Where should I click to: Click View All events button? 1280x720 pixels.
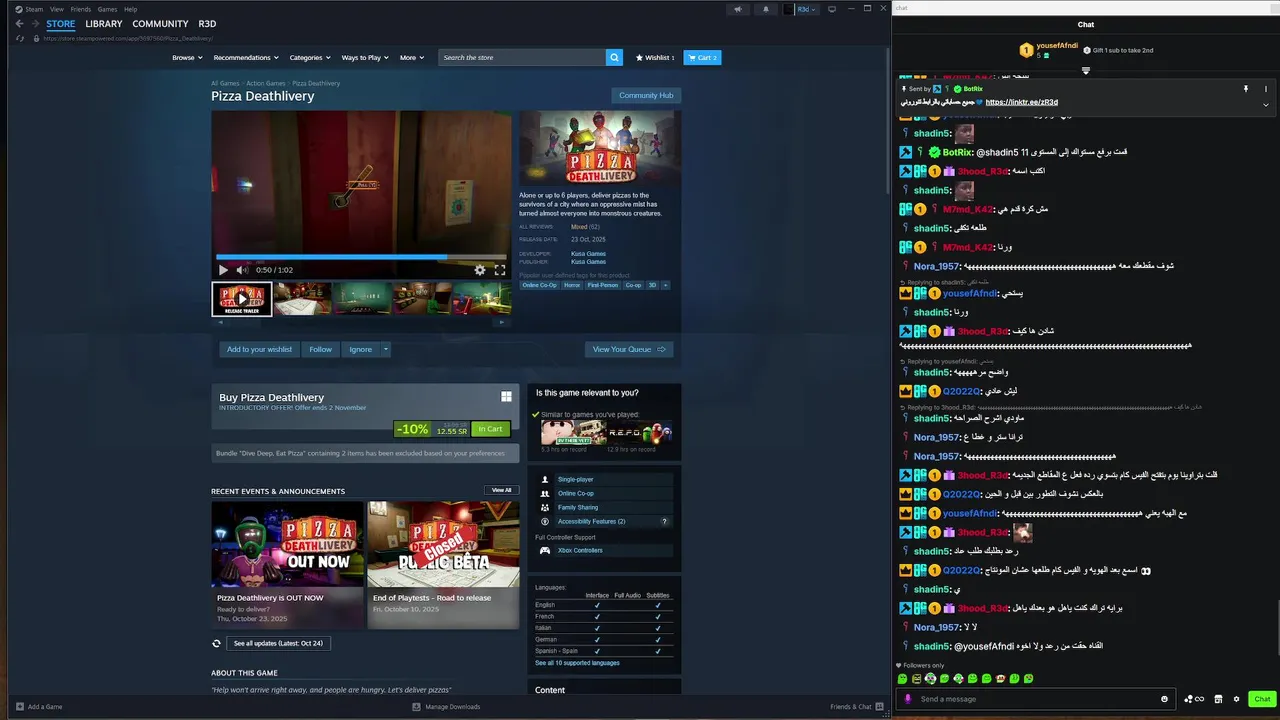tap(501, 490)
